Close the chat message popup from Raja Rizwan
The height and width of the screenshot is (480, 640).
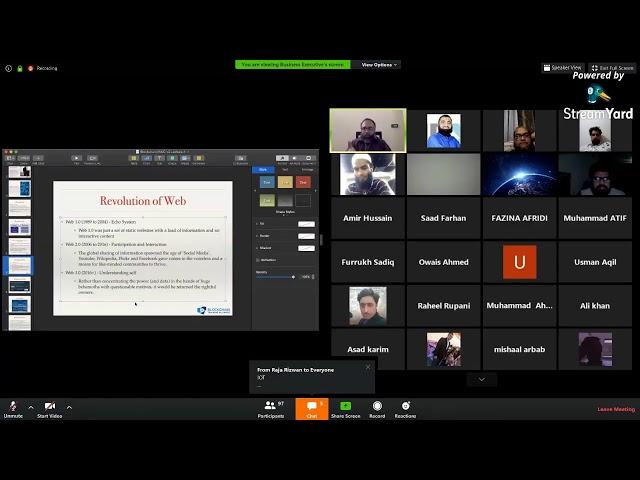(x=367, y=367)
